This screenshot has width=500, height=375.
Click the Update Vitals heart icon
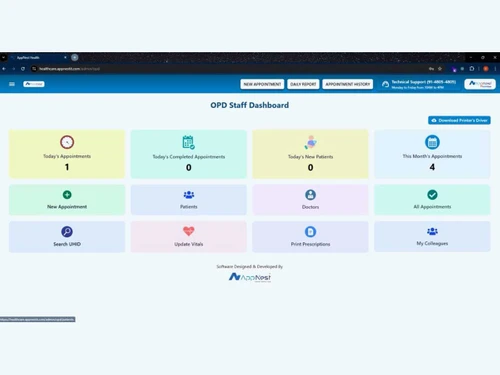tap(189, 231)
